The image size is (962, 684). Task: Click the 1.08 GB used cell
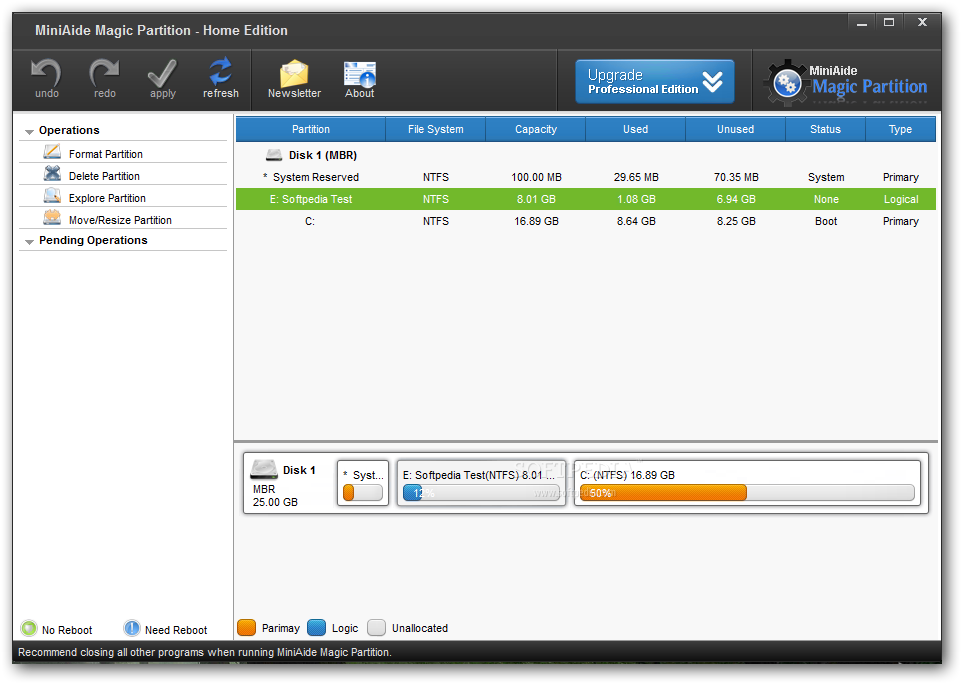pos(636,199)
